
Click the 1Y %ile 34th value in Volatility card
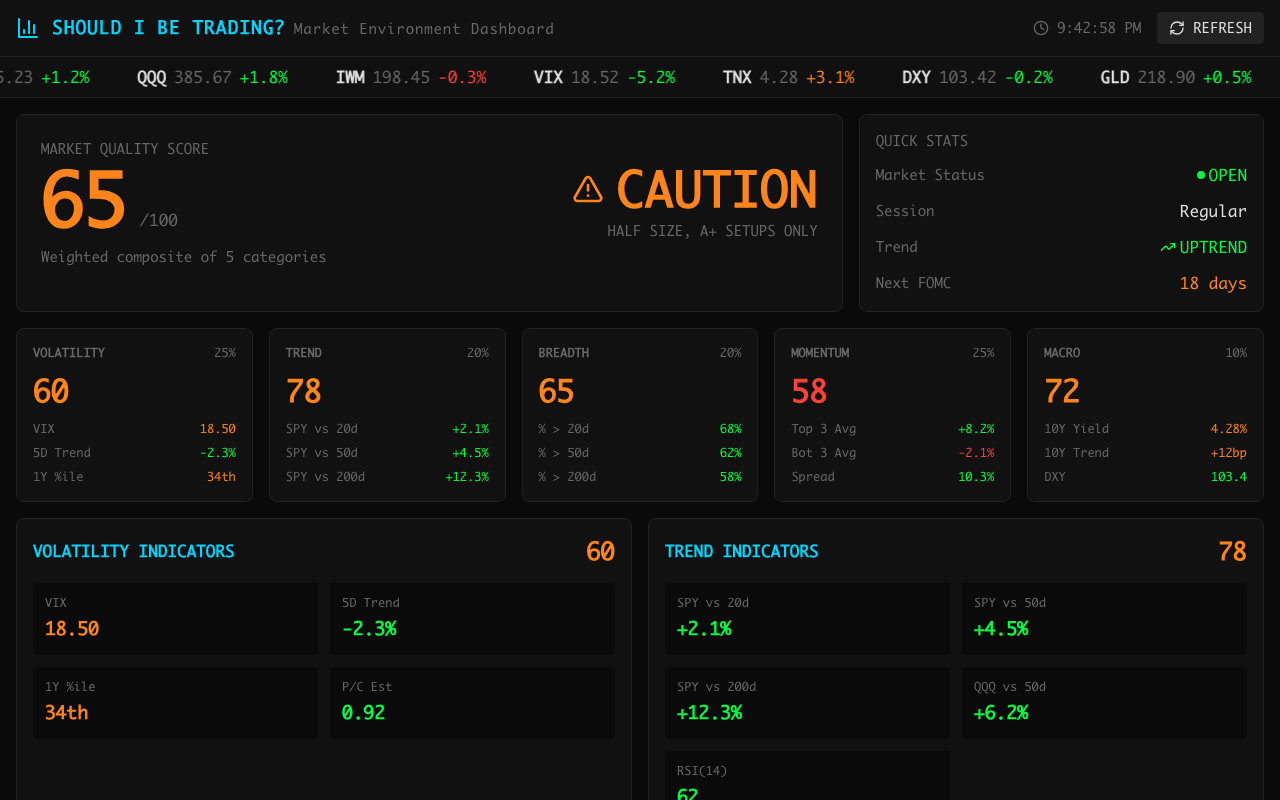point(221,477)
